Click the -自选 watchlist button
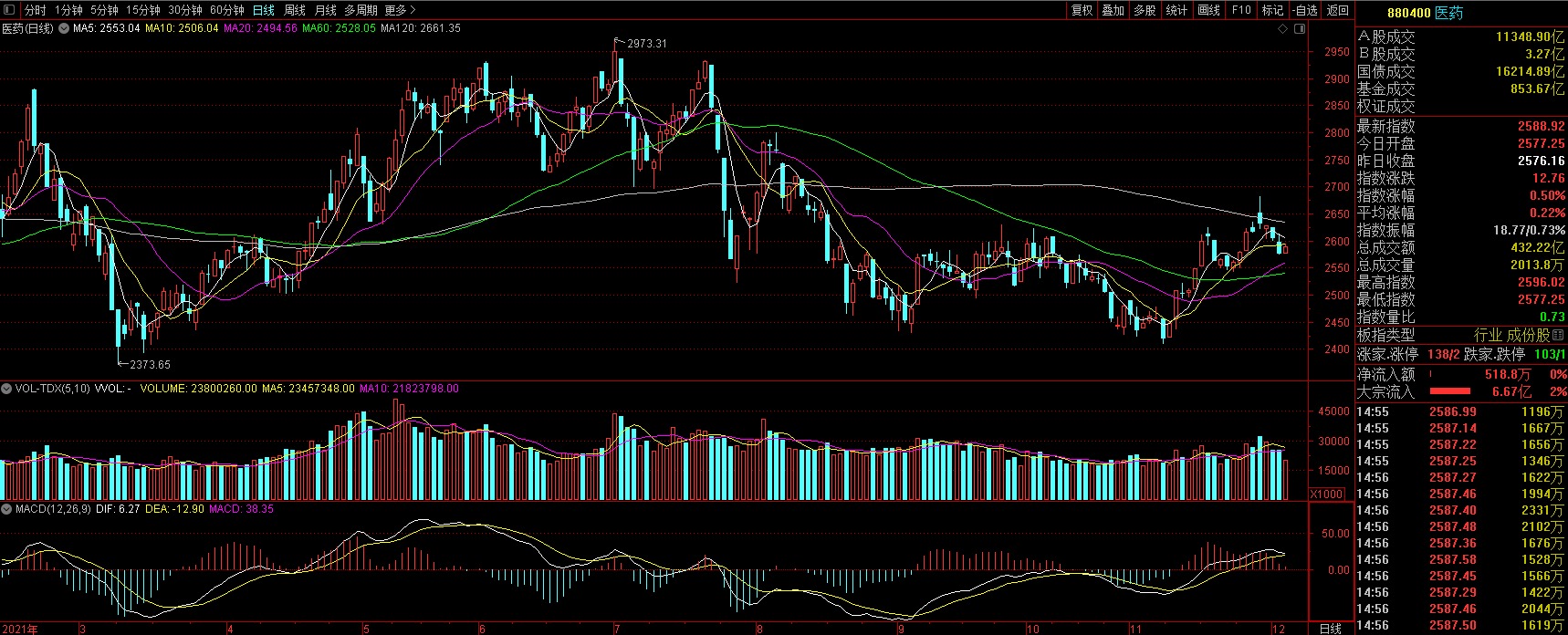The height and width of the screenshot is (635, 1568). [x=1306, y=10]
